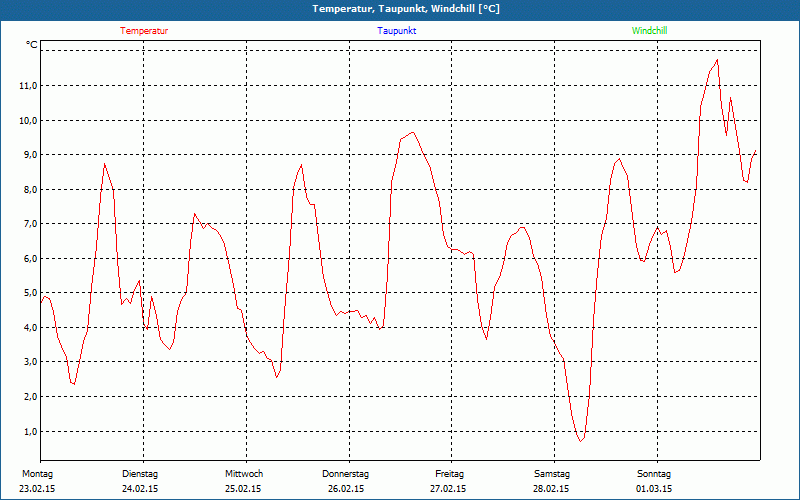The image size is (800, 500).
Task: Click the '3,0' y-axis value
Action: (x=30, y=362)
